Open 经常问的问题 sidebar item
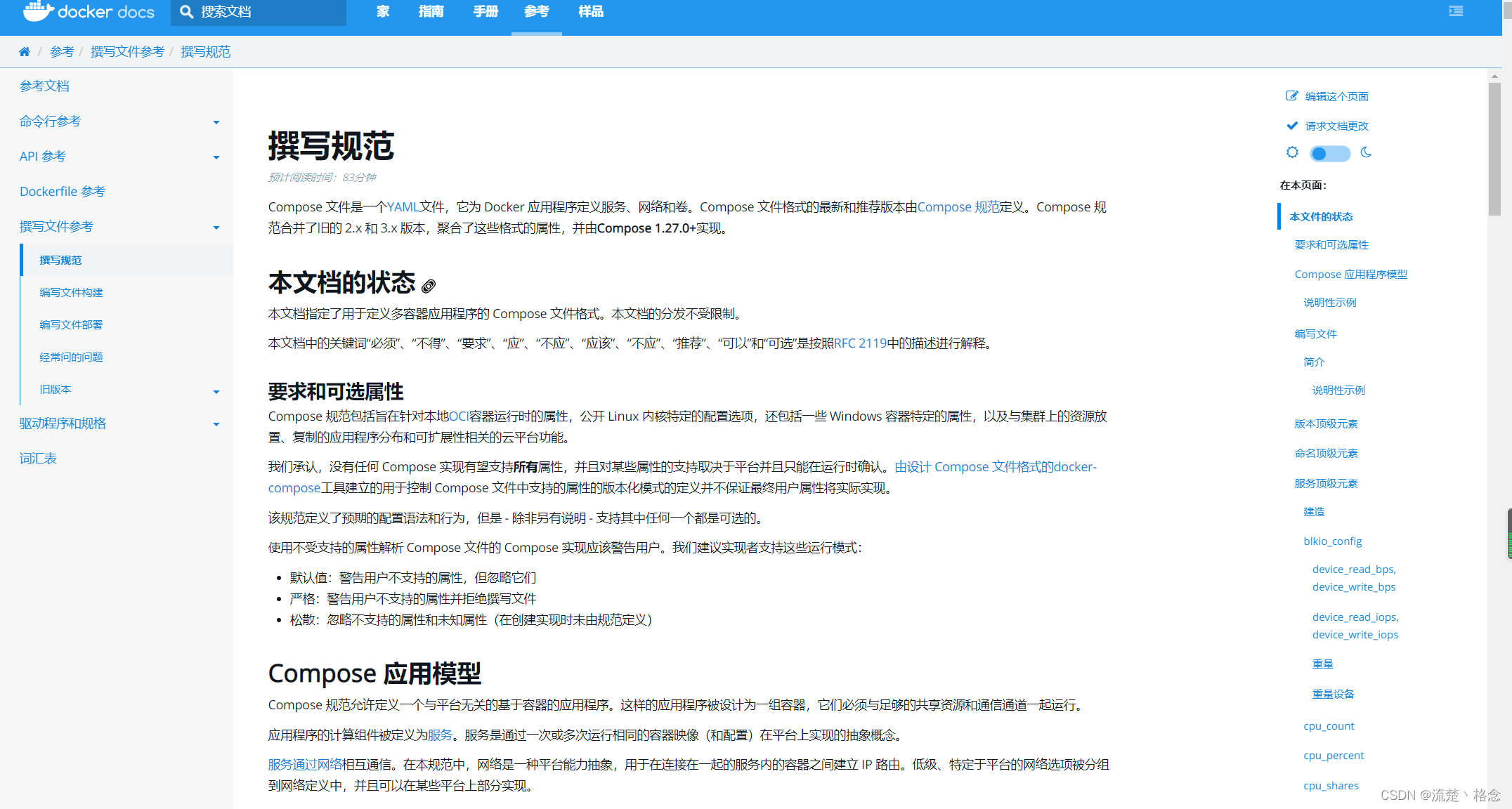The height and width of the screenshot is (809, 1512). [x=71, y=357]
